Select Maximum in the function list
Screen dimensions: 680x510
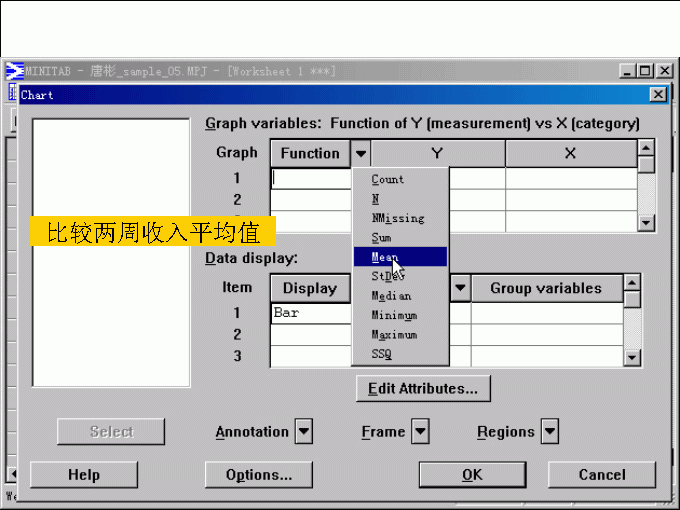pyautogui.click(x=394, y=335)
